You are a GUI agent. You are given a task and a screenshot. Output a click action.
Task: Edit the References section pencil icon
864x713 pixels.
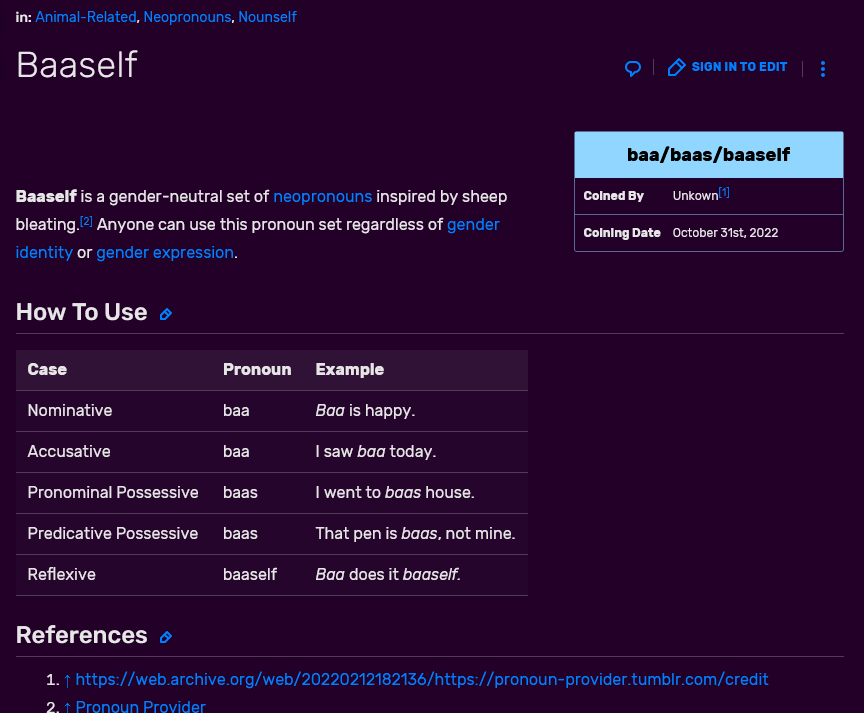(166, 637)
